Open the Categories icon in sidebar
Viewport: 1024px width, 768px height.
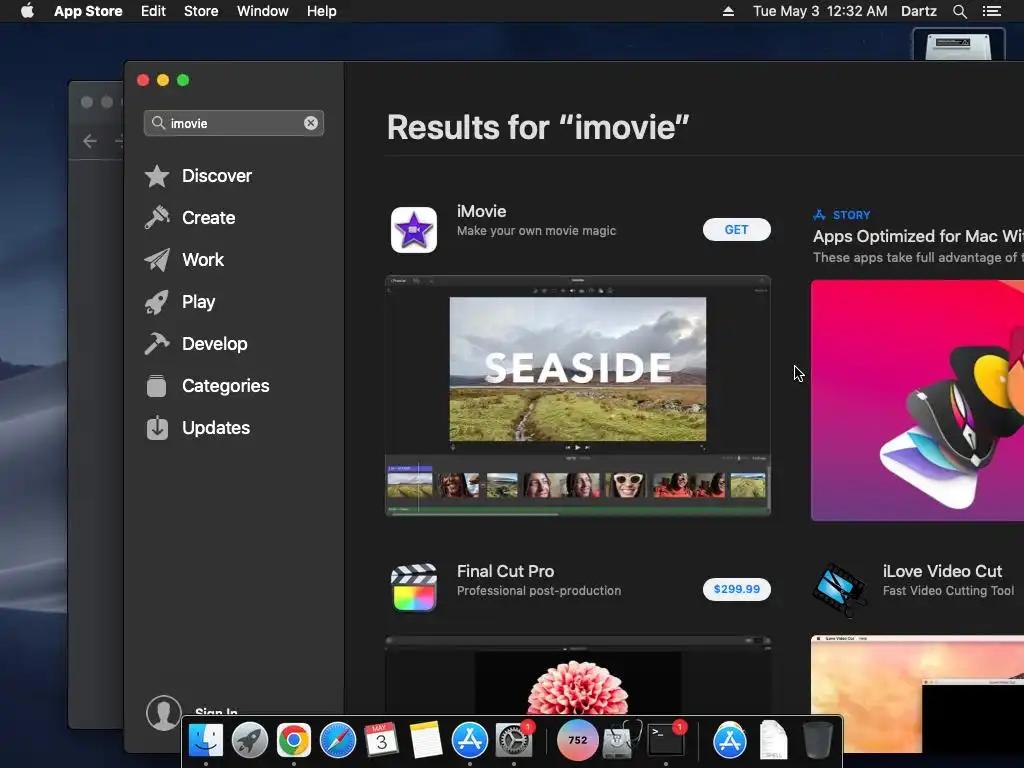157,386
